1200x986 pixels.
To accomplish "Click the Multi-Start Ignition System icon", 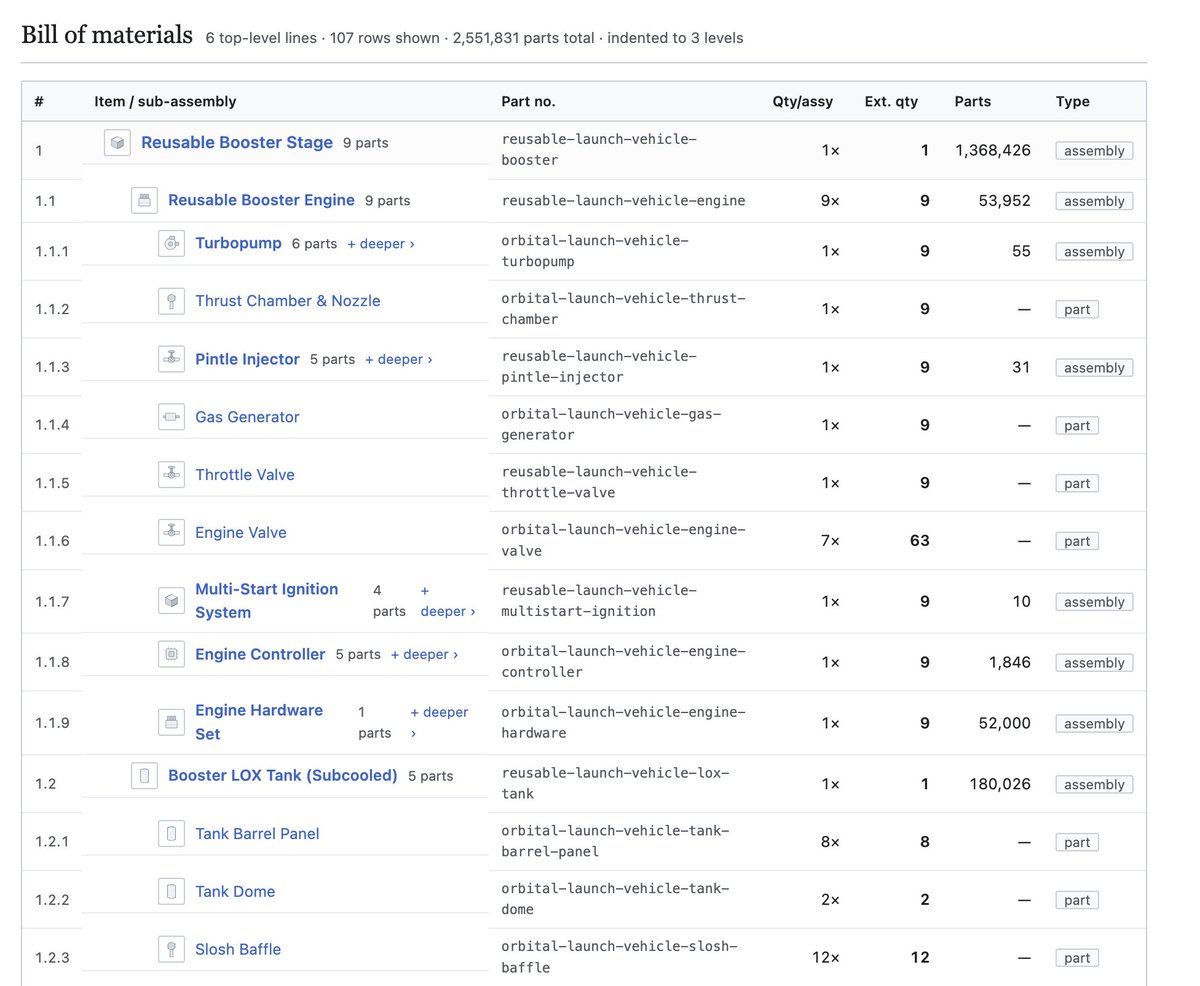I will coord(172,600).
